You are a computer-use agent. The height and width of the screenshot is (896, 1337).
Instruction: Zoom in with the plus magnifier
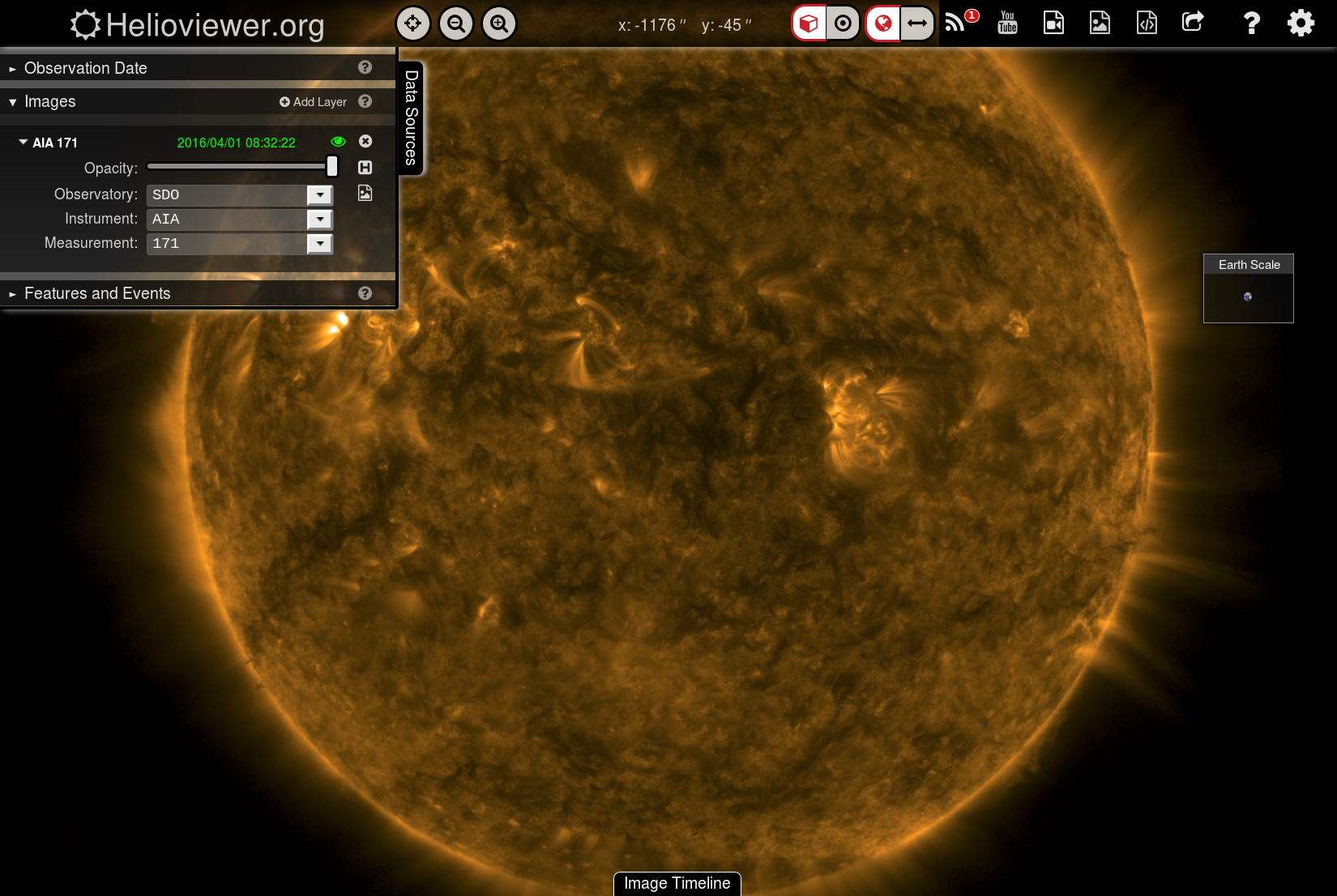tap(499, 23)
